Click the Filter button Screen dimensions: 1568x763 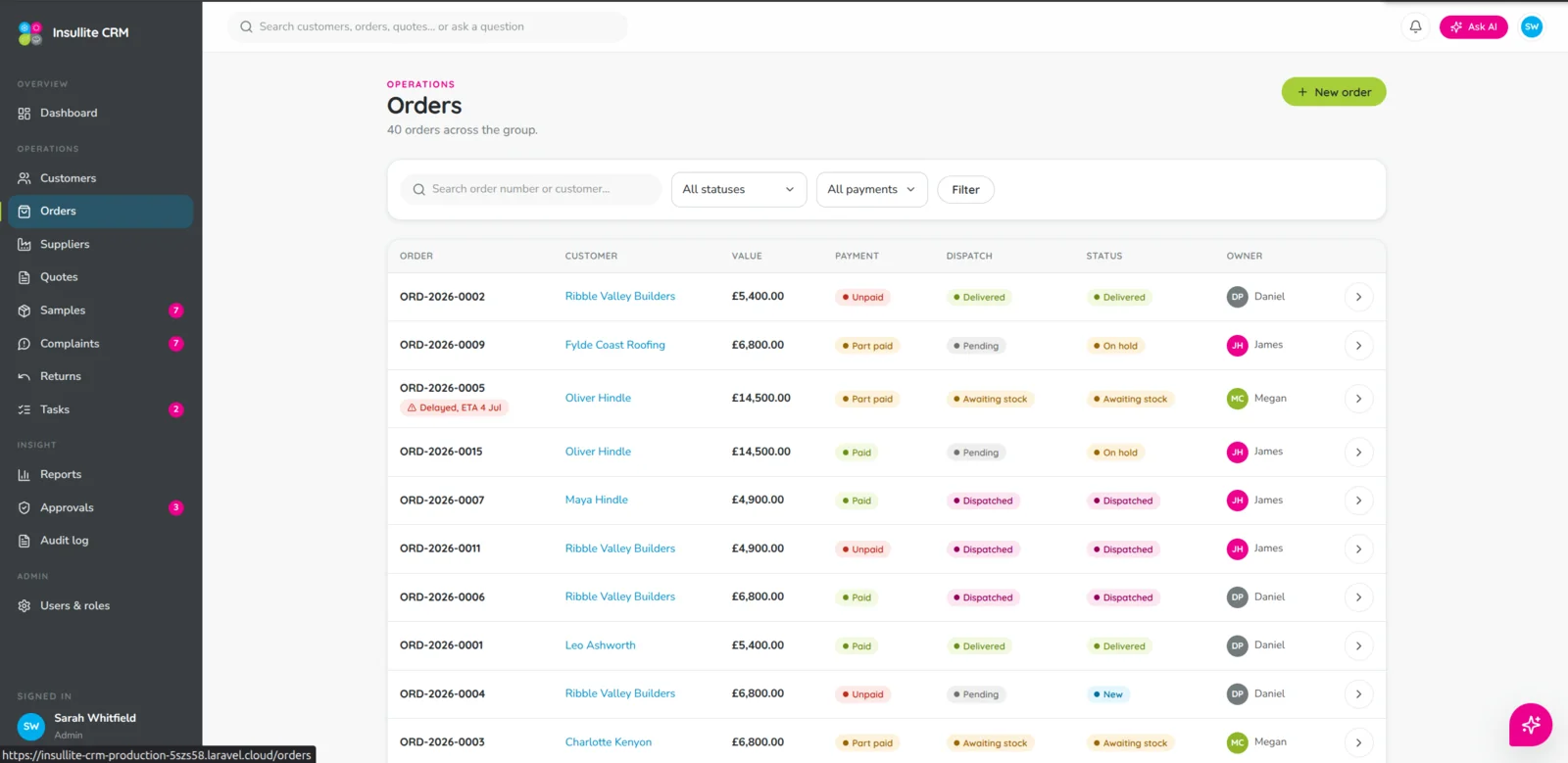pyautogui.click(x=965, y=190)
